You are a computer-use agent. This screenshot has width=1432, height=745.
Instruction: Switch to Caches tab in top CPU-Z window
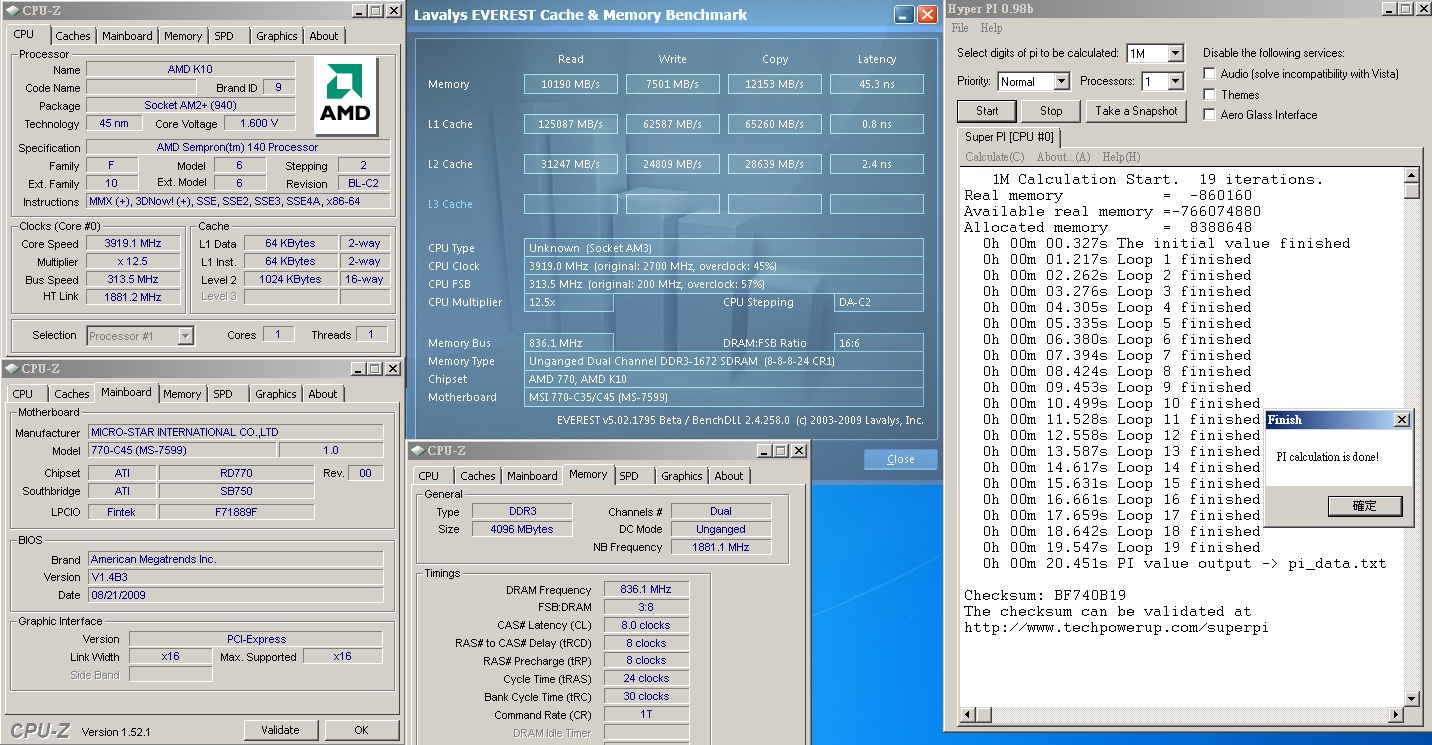point(72,36)
